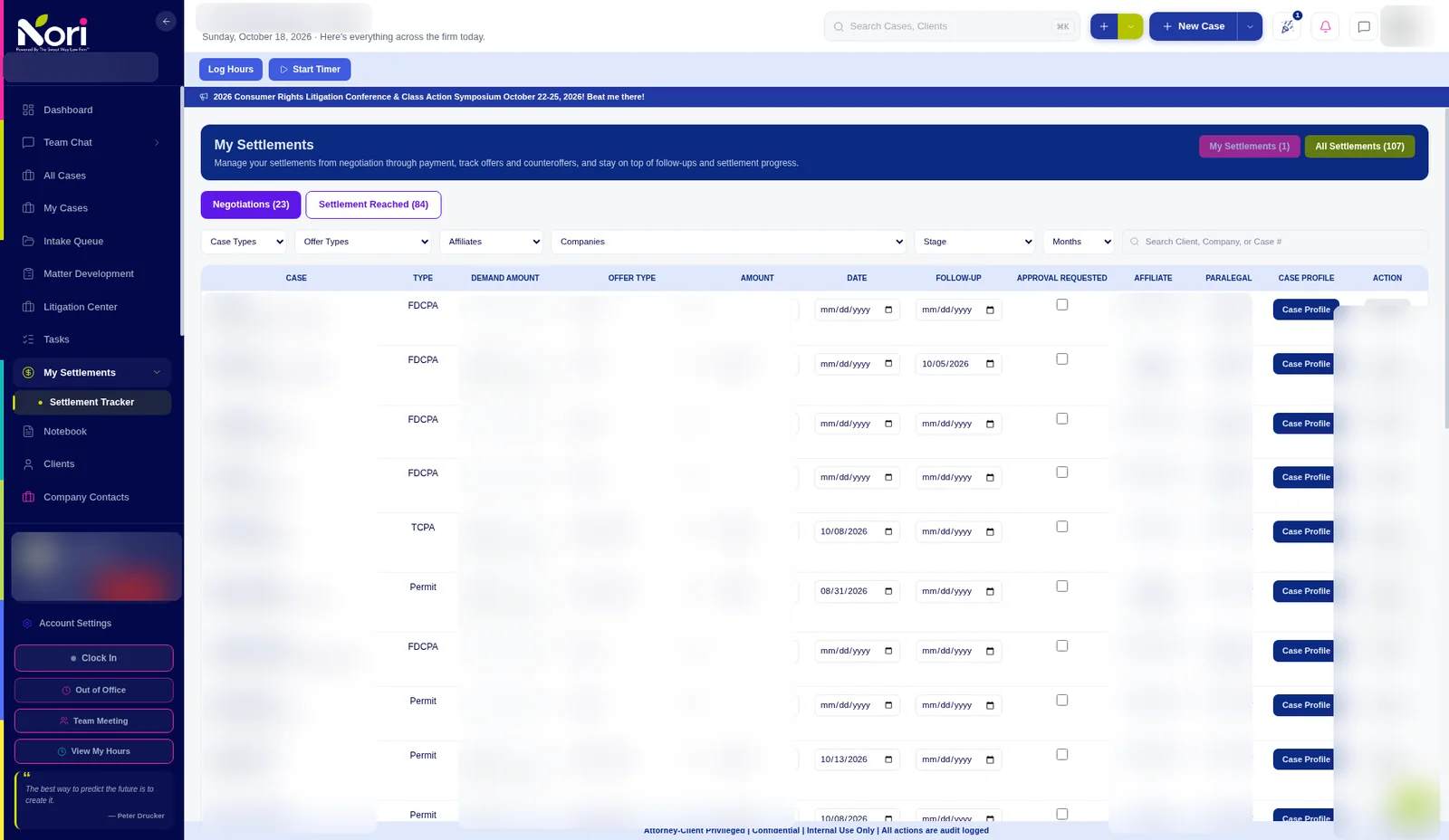Viewport: 1449px width, 840px height.
Task: Open the Tasks checklist icon
Action: [x=28, y=339]
